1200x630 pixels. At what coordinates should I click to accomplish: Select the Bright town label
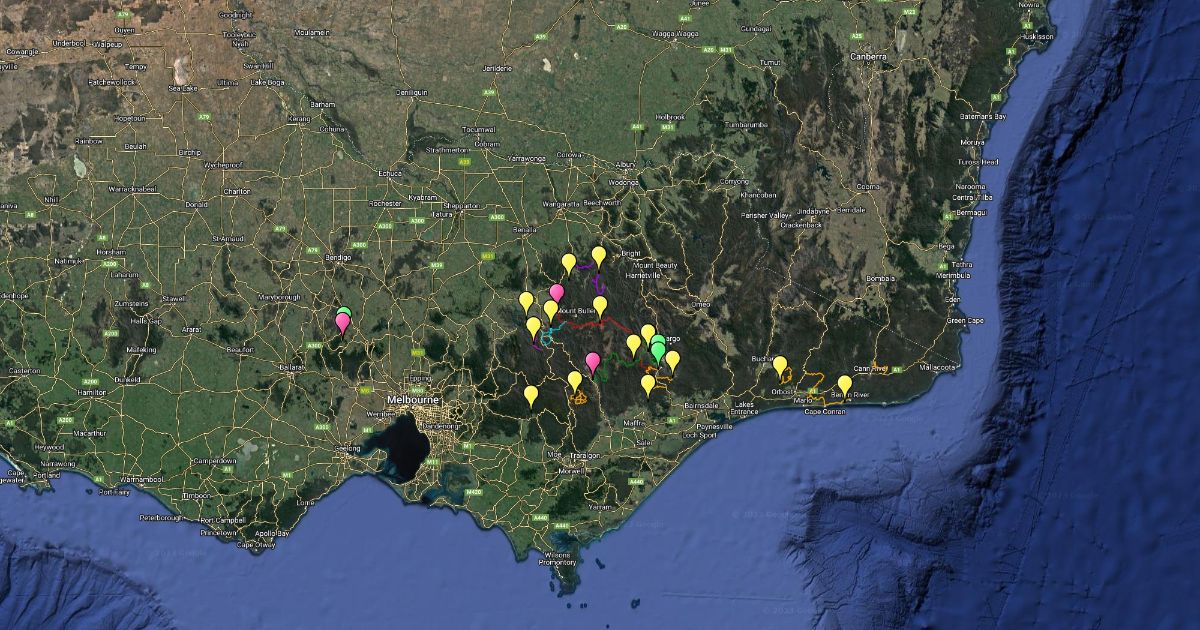click(x=630, y=253)
